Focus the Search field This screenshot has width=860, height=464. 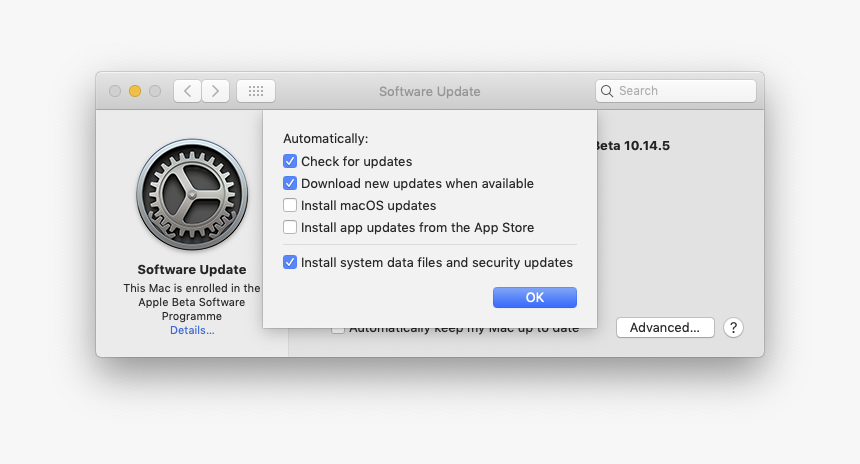click(676, 91)
